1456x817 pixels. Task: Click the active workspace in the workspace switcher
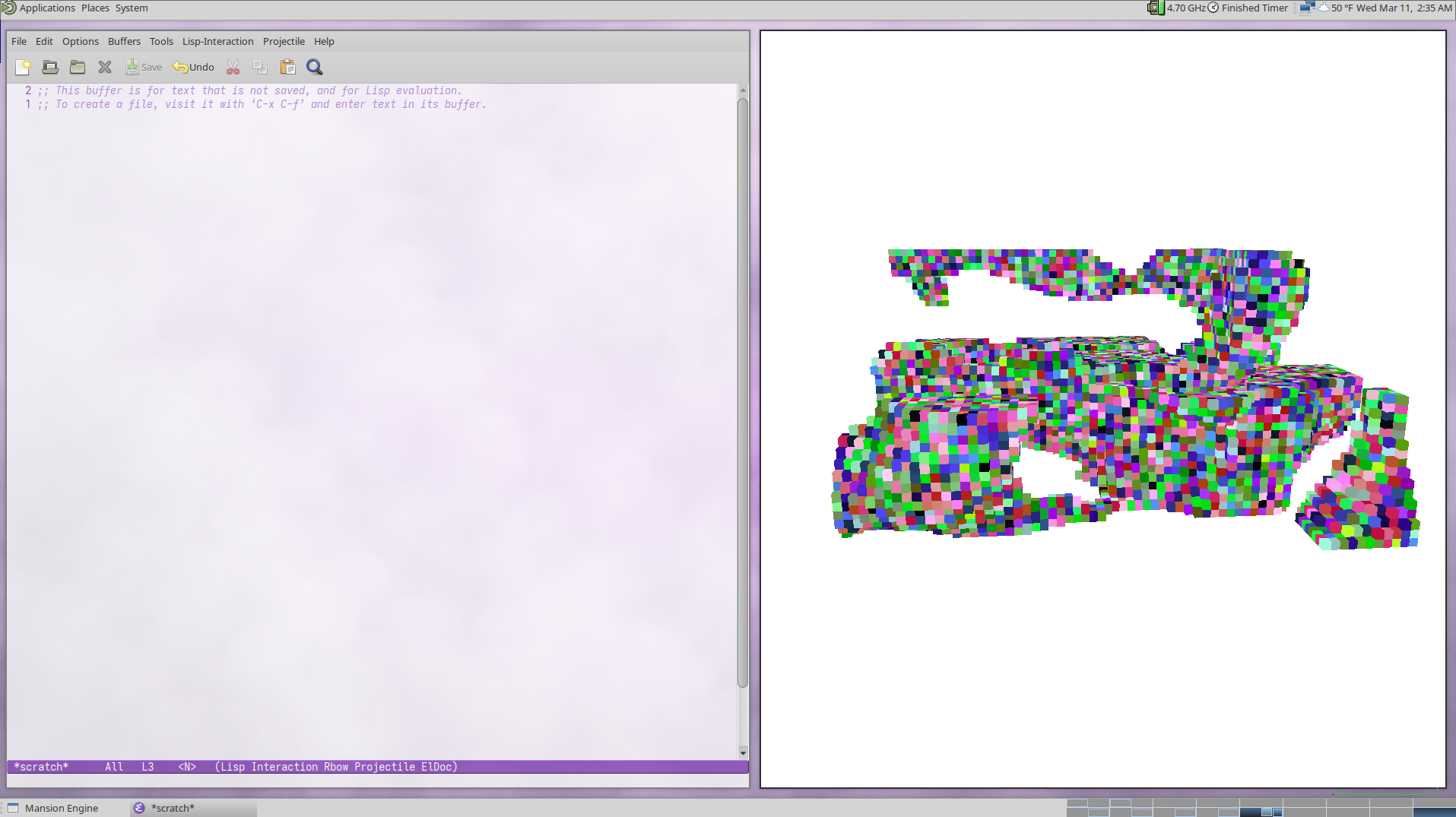click(1261, 812)
